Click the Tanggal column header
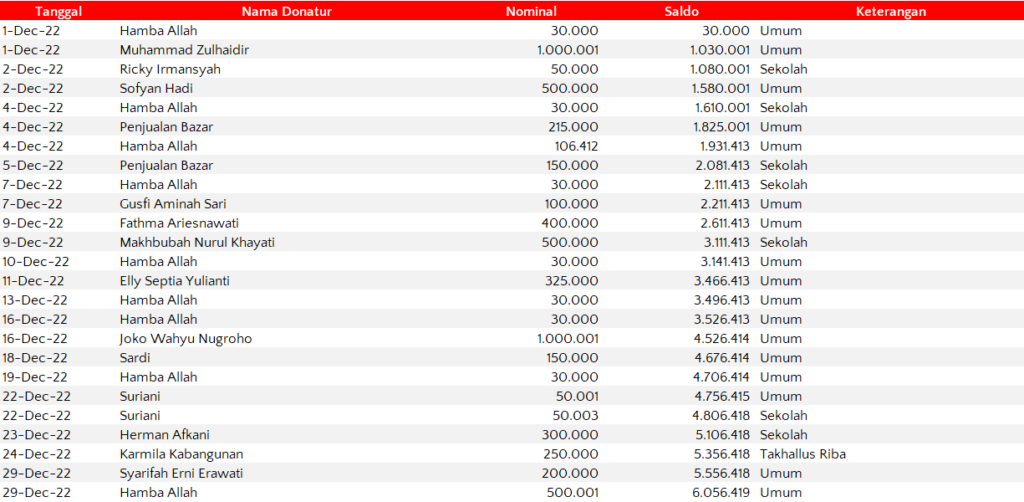1024x502 pixels. [x=58, y=12]
